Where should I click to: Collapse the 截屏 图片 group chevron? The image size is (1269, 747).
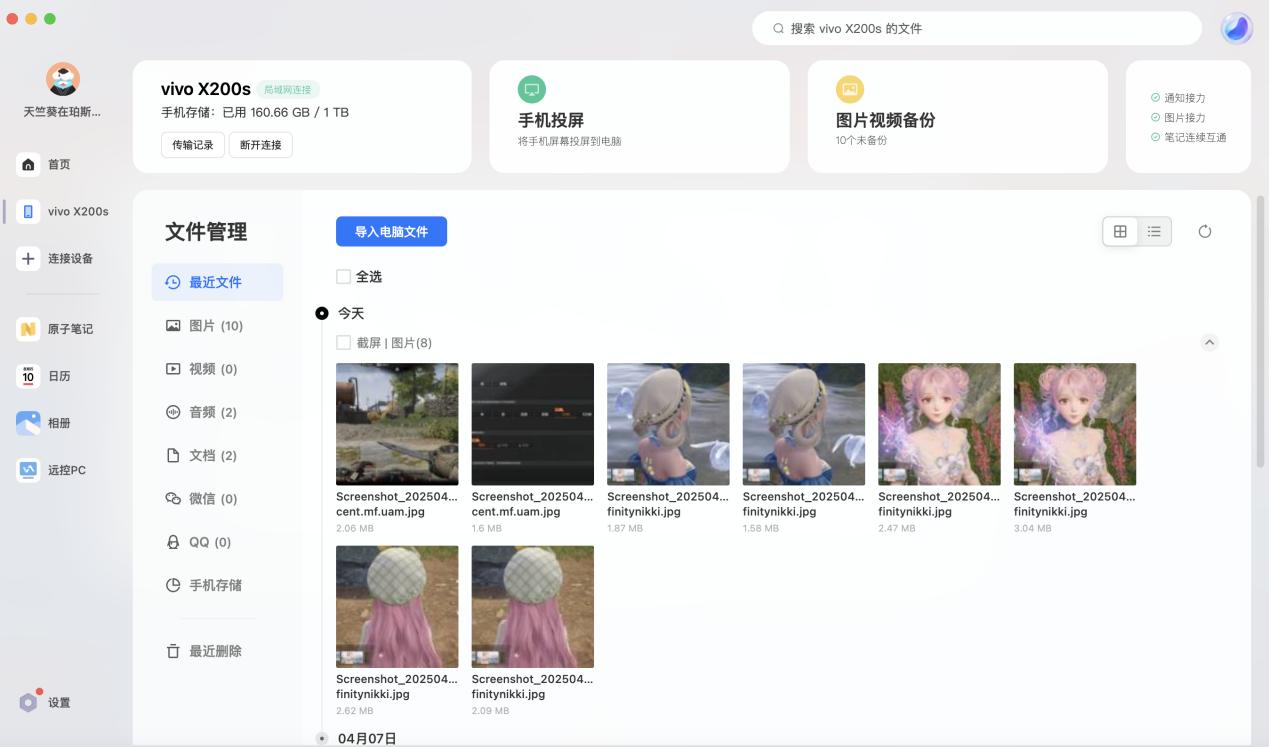pyautogui.click(x=1209, y=343)
